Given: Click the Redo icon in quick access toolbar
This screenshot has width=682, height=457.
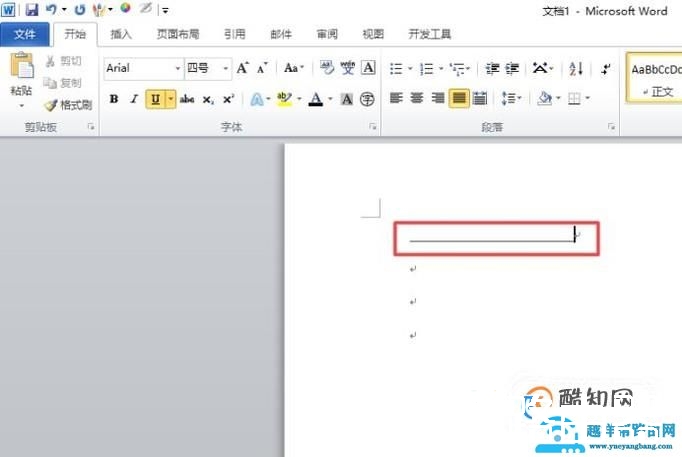Looking at the screenshot, I should tap(80, 10).
